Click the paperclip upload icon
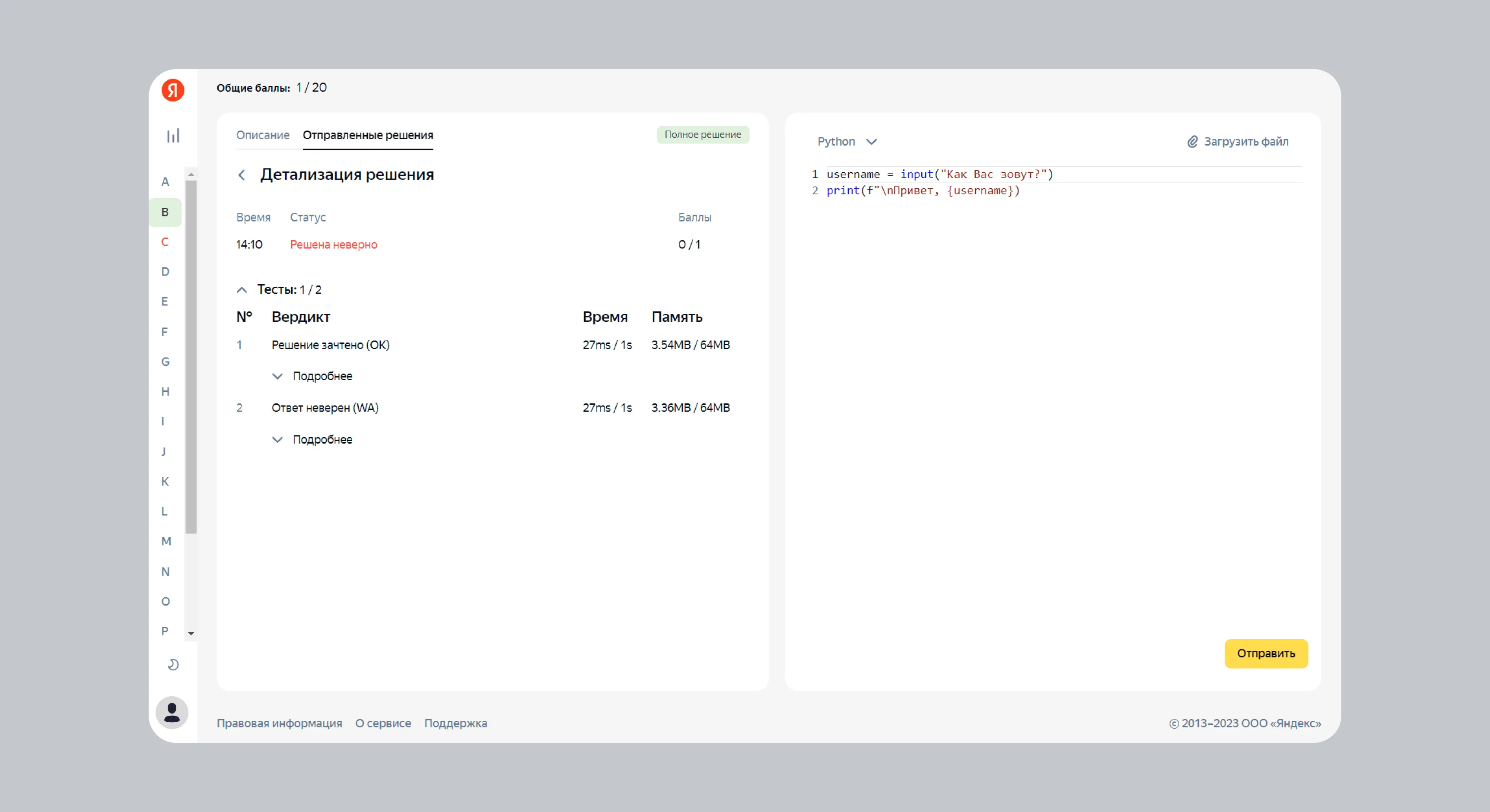 coord(1192,142)
